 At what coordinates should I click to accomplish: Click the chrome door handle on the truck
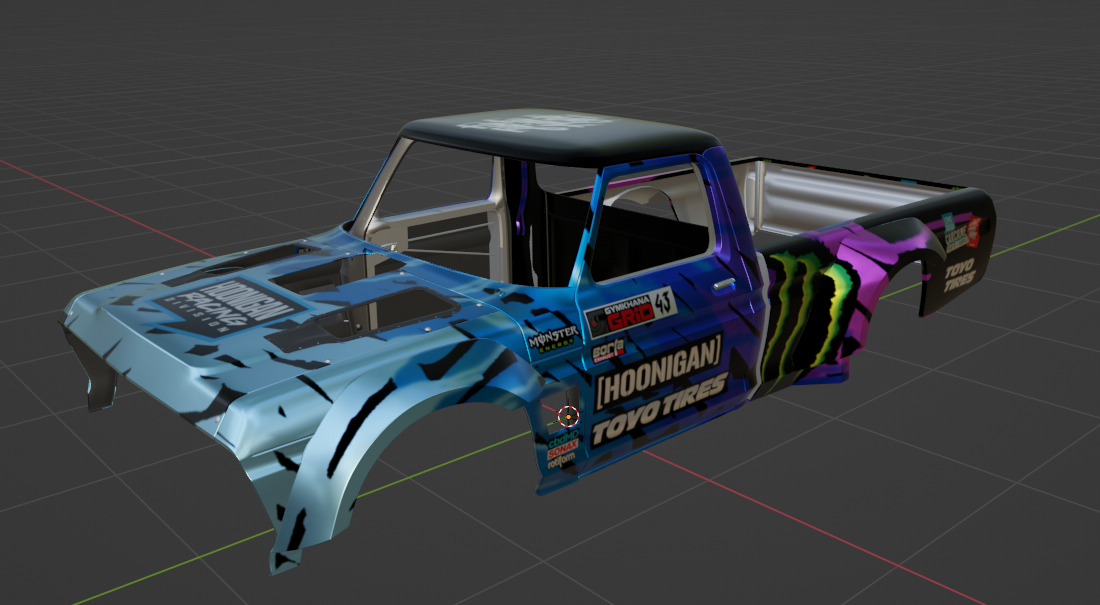[x=723, y=284]
